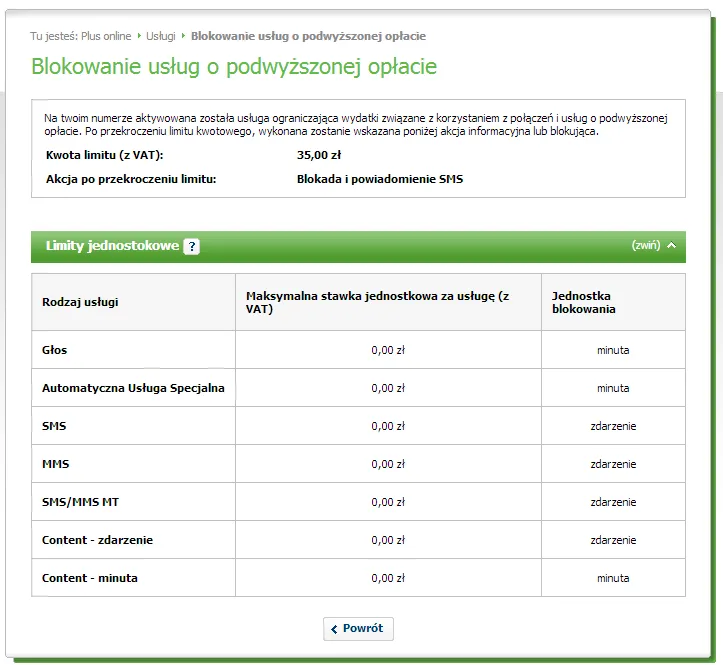
Task: Open the Usługi breadcrumb link
Action: (160, 36)
